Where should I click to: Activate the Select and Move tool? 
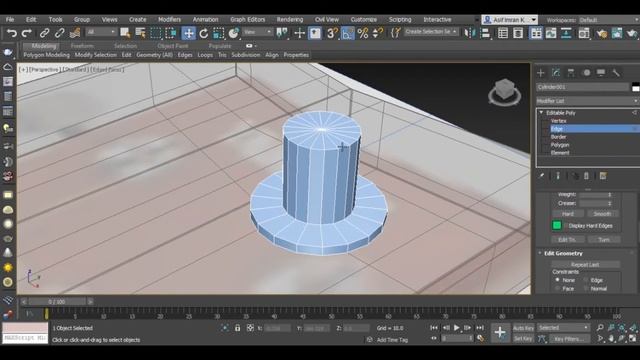(x=189, y=33)
